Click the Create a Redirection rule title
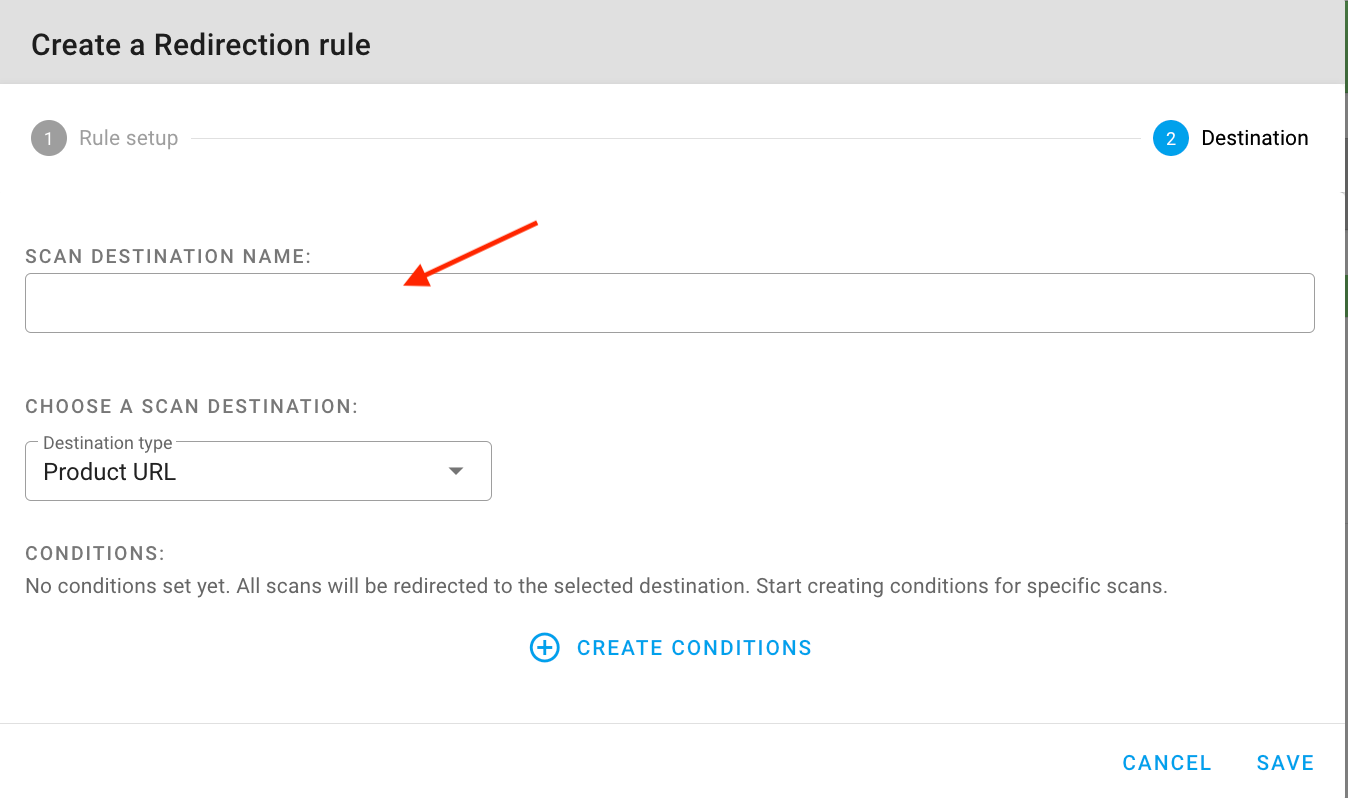 pyautogui.click(x=201, y=45)
